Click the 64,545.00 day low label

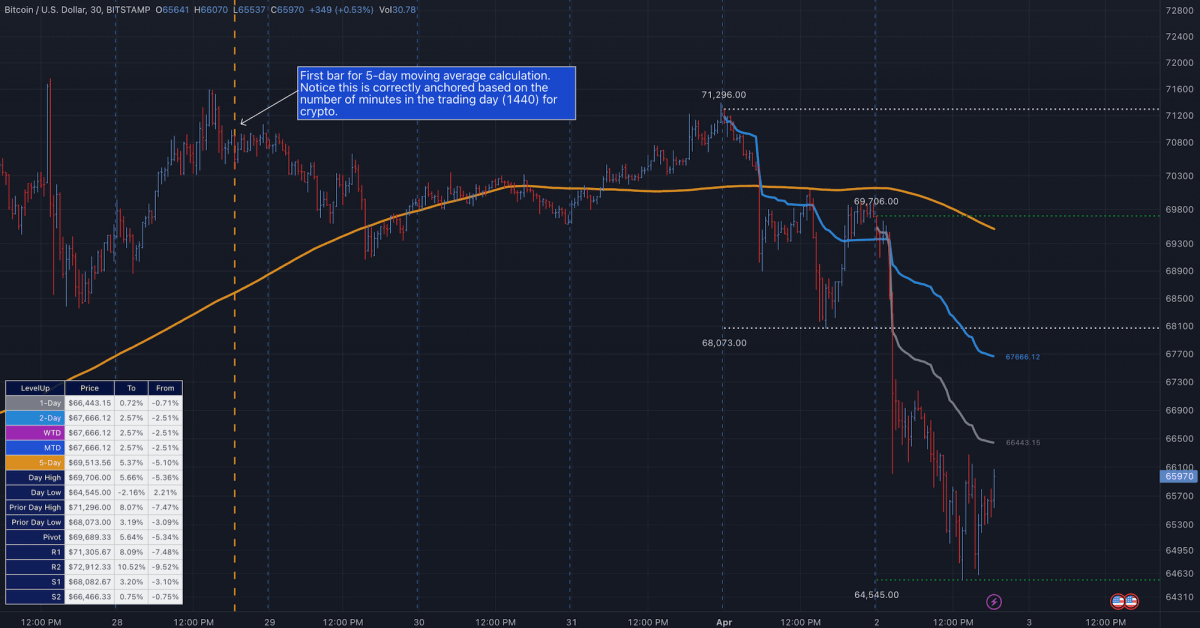click(x=877, y=594)
